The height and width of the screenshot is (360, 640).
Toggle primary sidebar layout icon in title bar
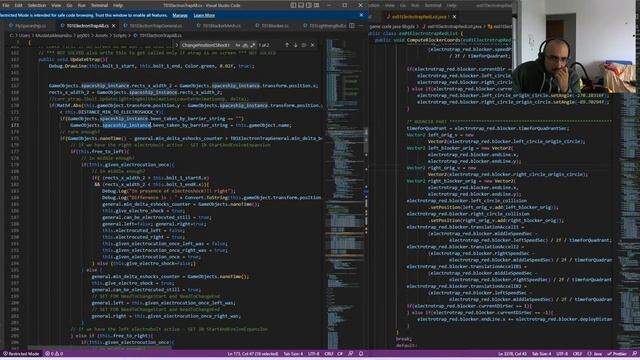point(293,5)
